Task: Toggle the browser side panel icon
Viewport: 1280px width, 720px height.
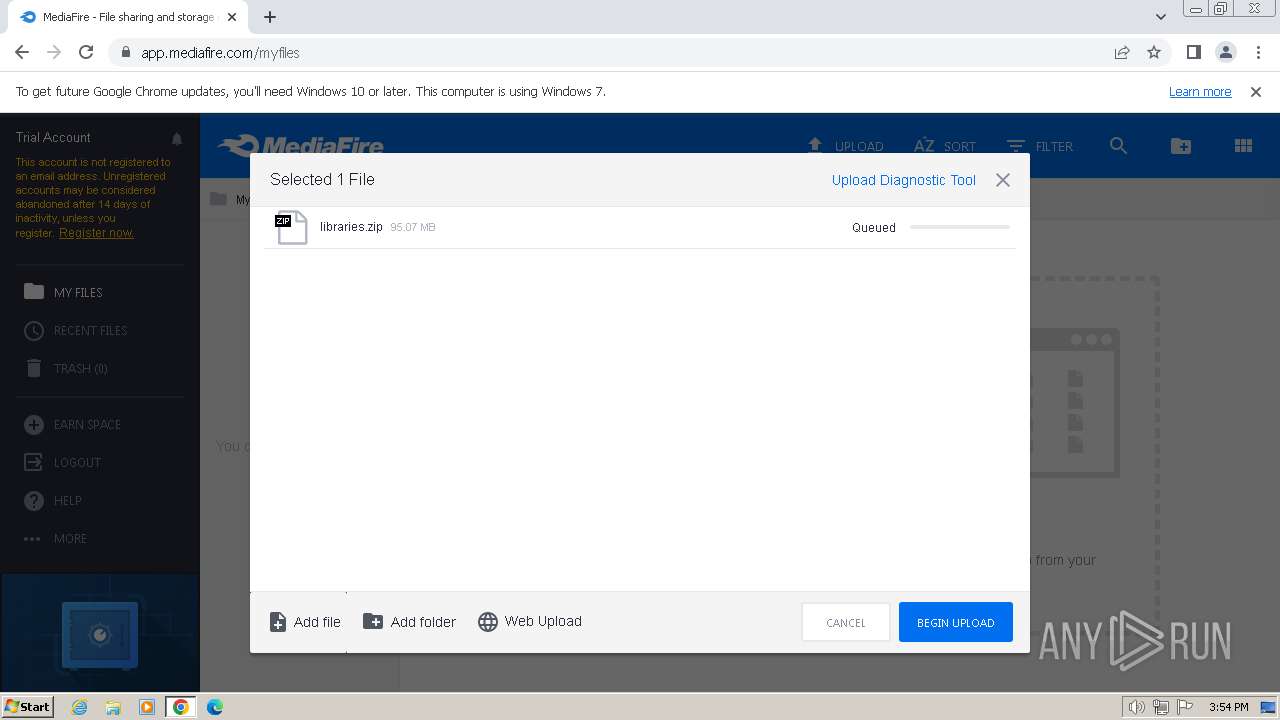Action: coord(1193,52)
